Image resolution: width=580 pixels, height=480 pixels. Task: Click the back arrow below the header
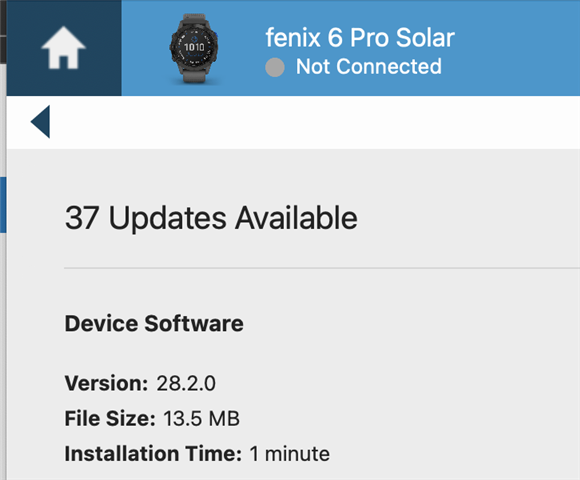tap(40, 122)
